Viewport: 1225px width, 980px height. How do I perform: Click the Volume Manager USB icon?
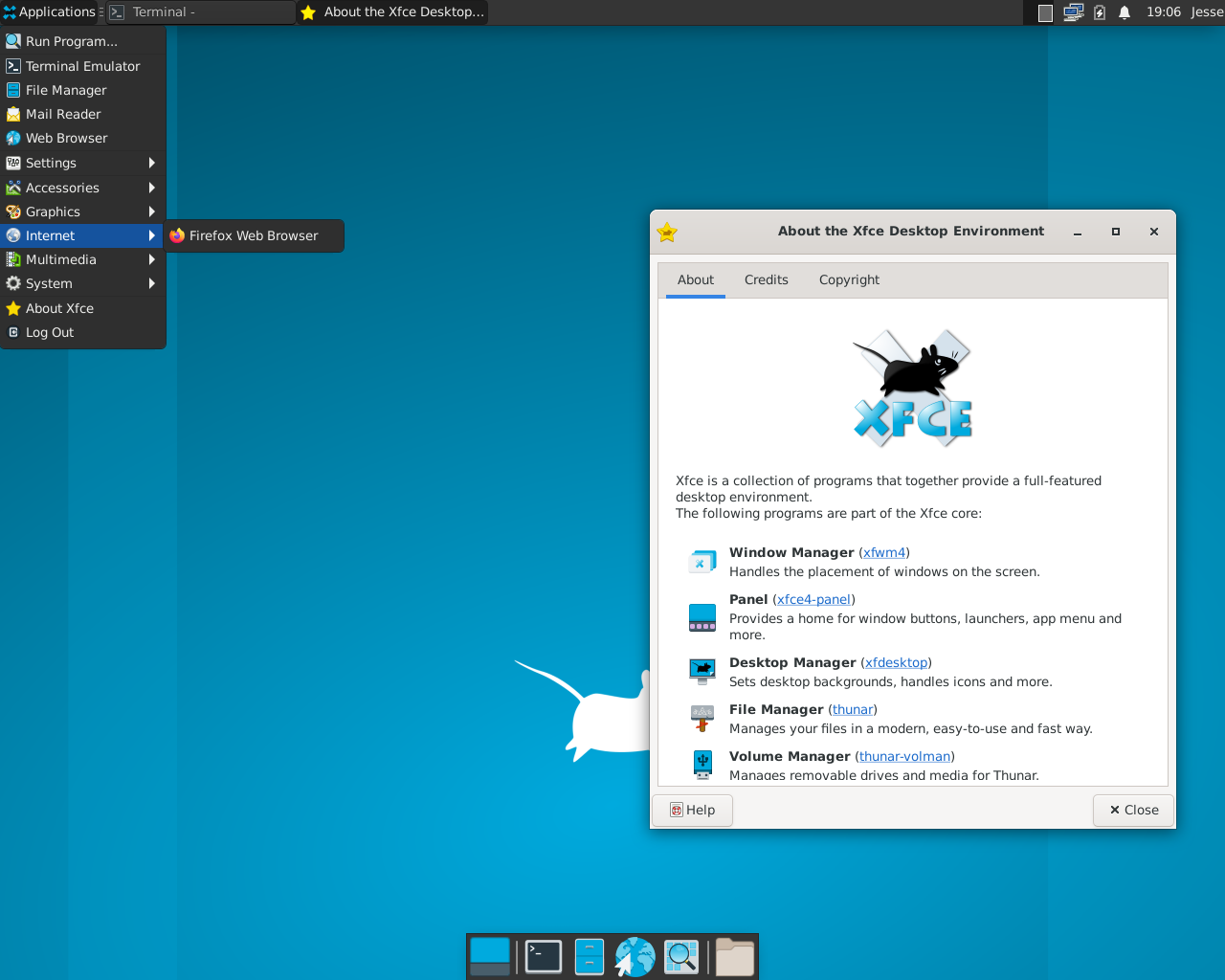(x=702, y=766)
